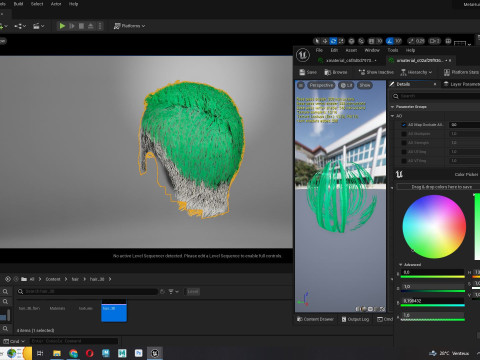This screenshot has width=480, height=360.
Task: Open the Actor menu in the main editor
Action: tap(56, 4)
